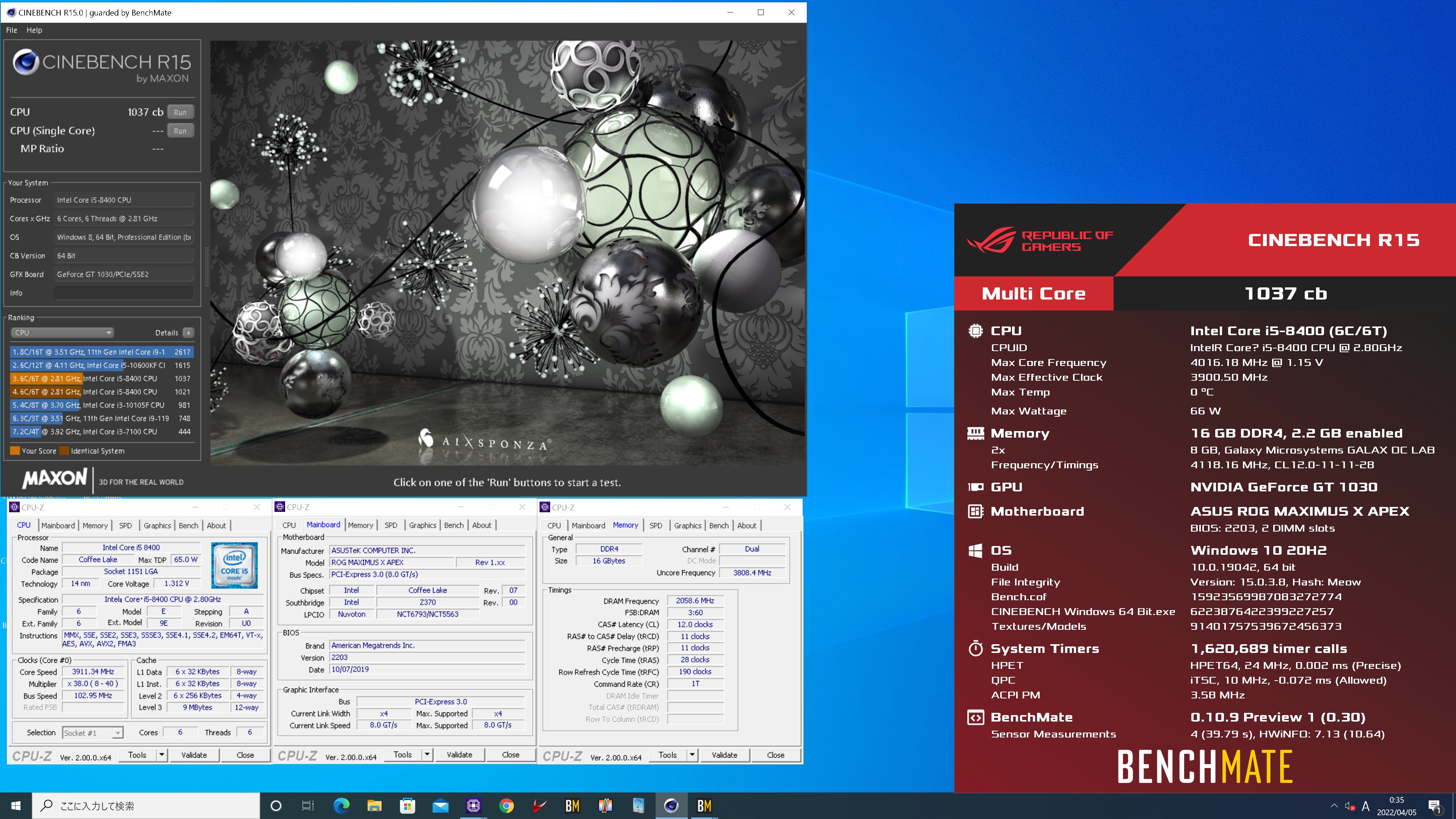The image size is (1456, 819).
Task: Expand Tools arrow in Mainboard CPU-Z window
Action: coord(427,755)
